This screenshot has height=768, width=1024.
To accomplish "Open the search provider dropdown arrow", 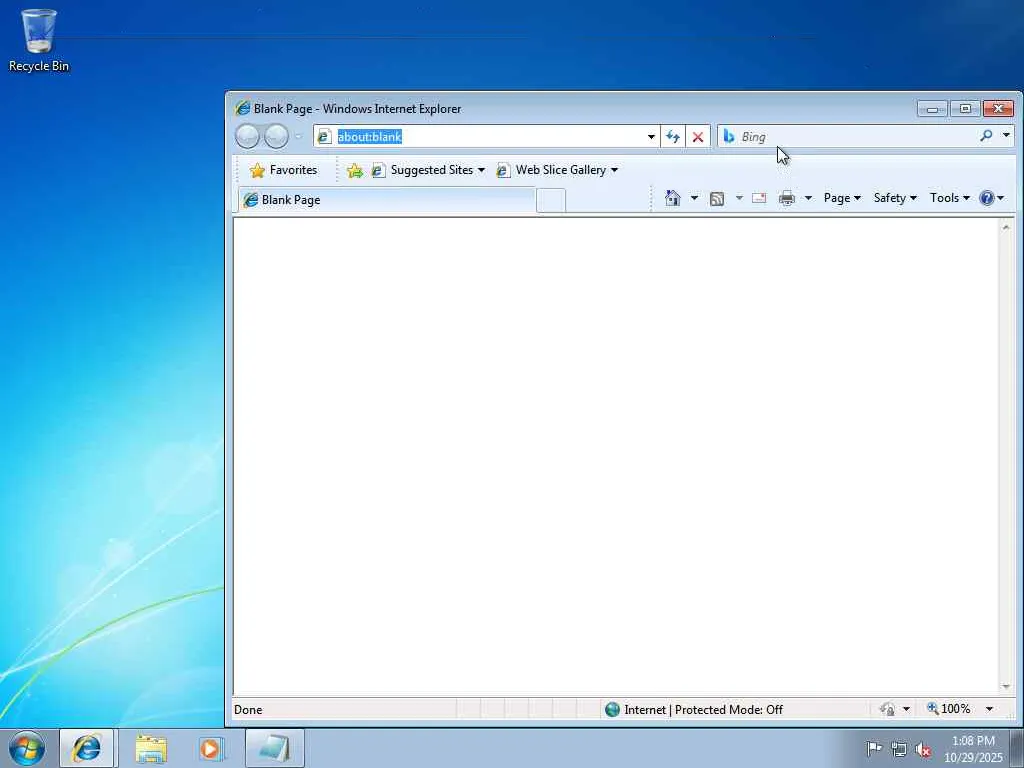I will [x=1006, y=135].
